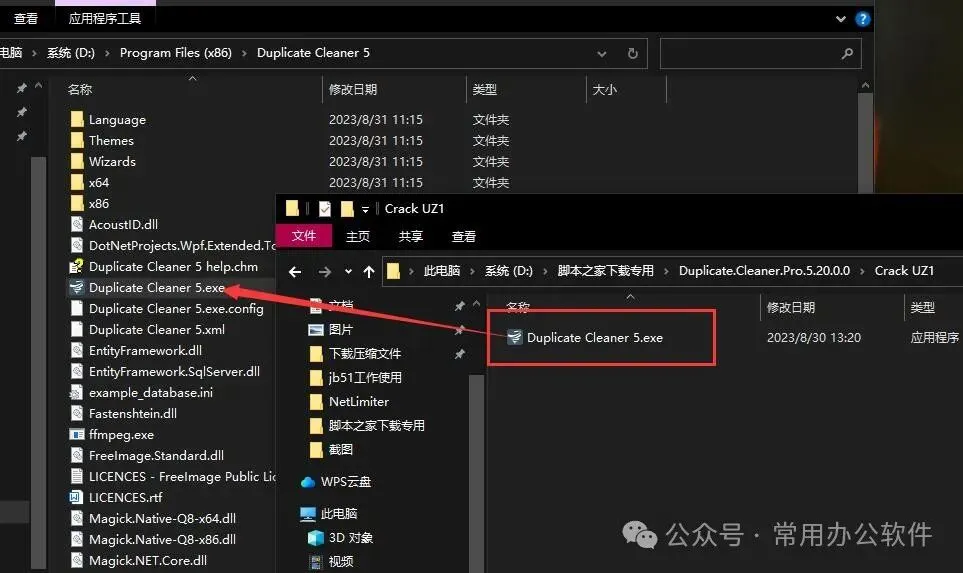The width and height of the screenshot is (963, 573).
Task: Click the search box in back window
Action: 760,53
